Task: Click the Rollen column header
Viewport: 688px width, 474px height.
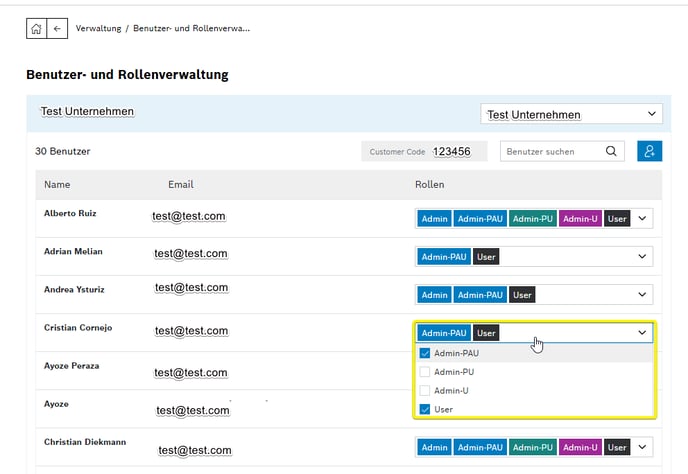Action: [430, 184]
